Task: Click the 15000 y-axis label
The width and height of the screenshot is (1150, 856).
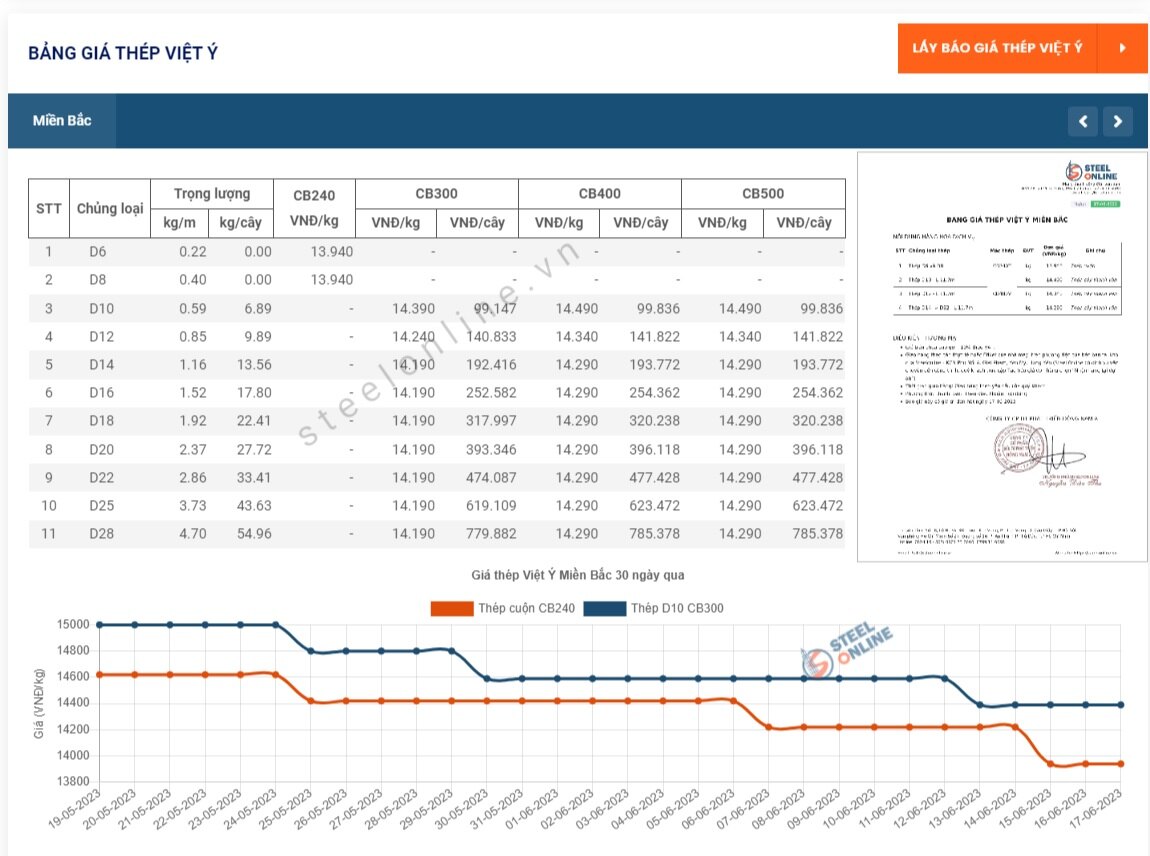Action: click(x=73, y=624)
